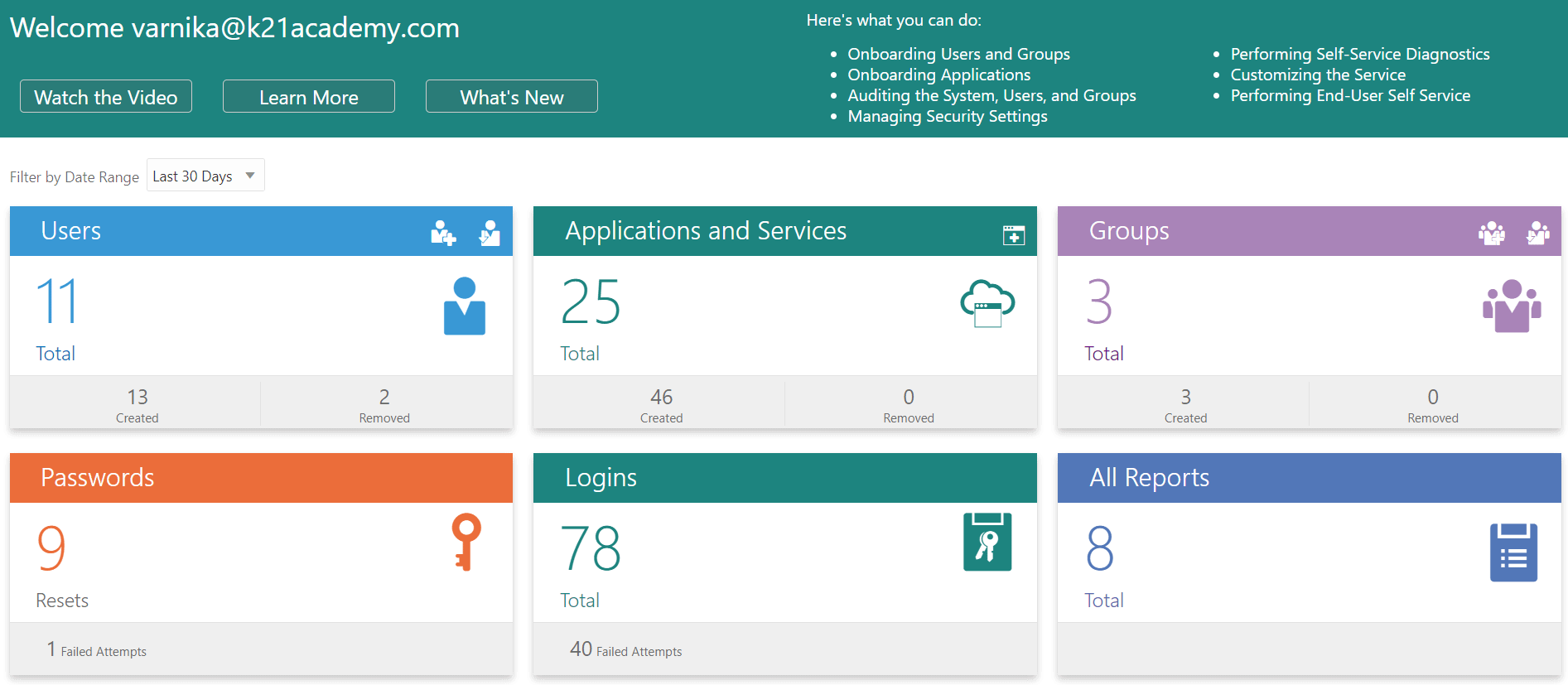
Task: Select the 78 Total logins count
Action: coord(590,549)
